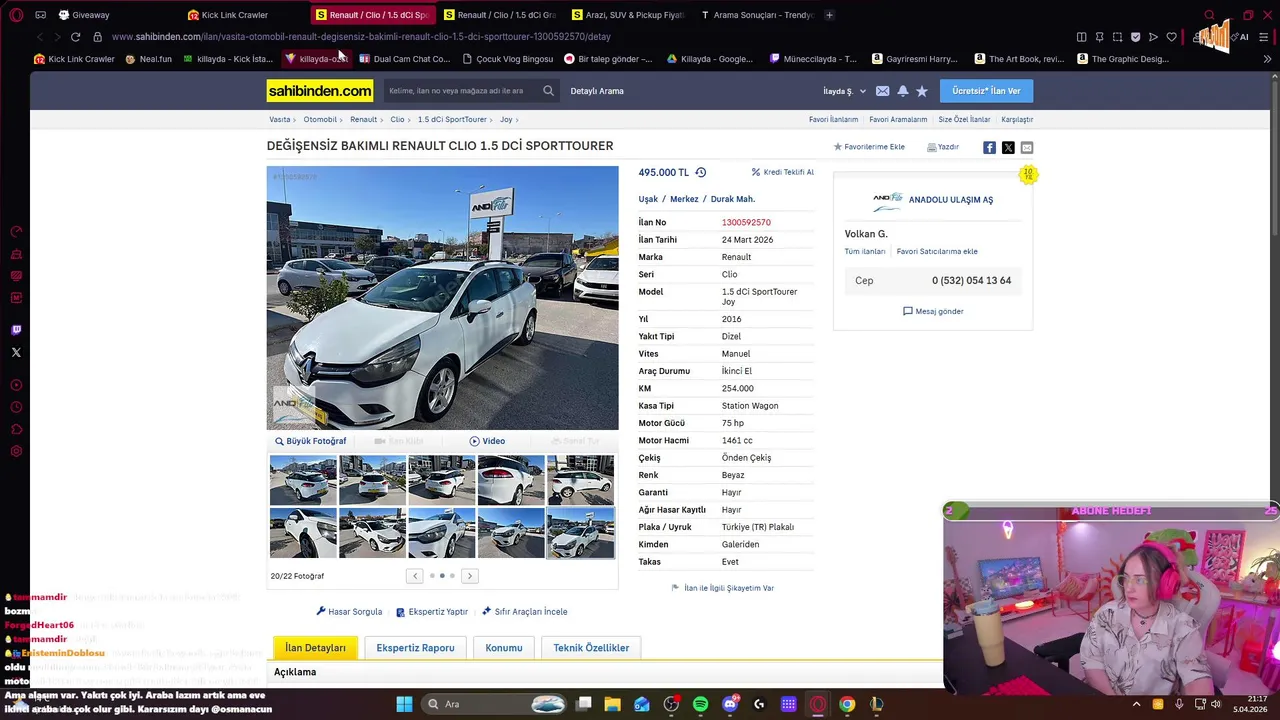Open the Teknik Özellikler tab

[x=591, y=648]
